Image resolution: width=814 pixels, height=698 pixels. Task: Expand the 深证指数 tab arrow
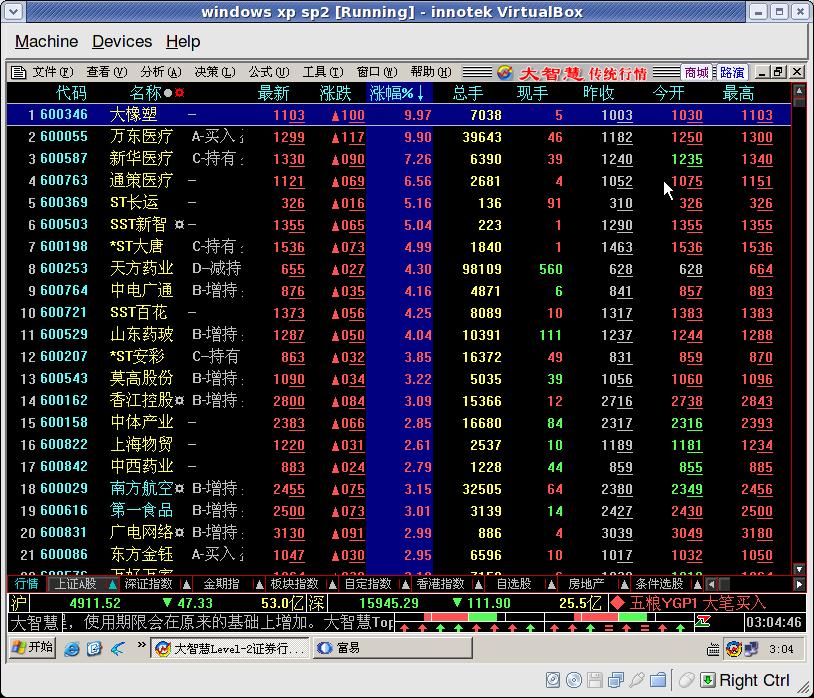[x=186, y=584]
